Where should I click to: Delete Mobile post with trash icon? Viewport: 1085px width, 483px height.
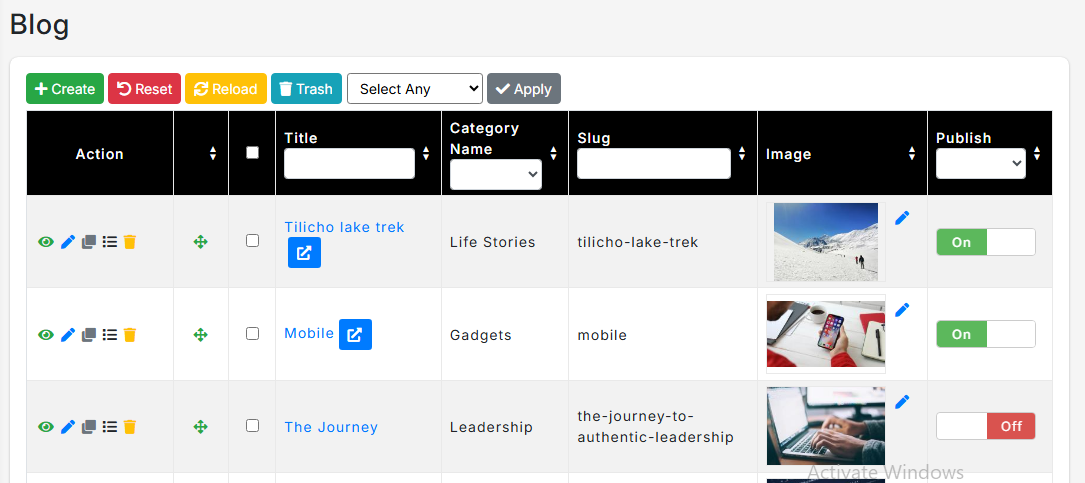tap(130, 335)
